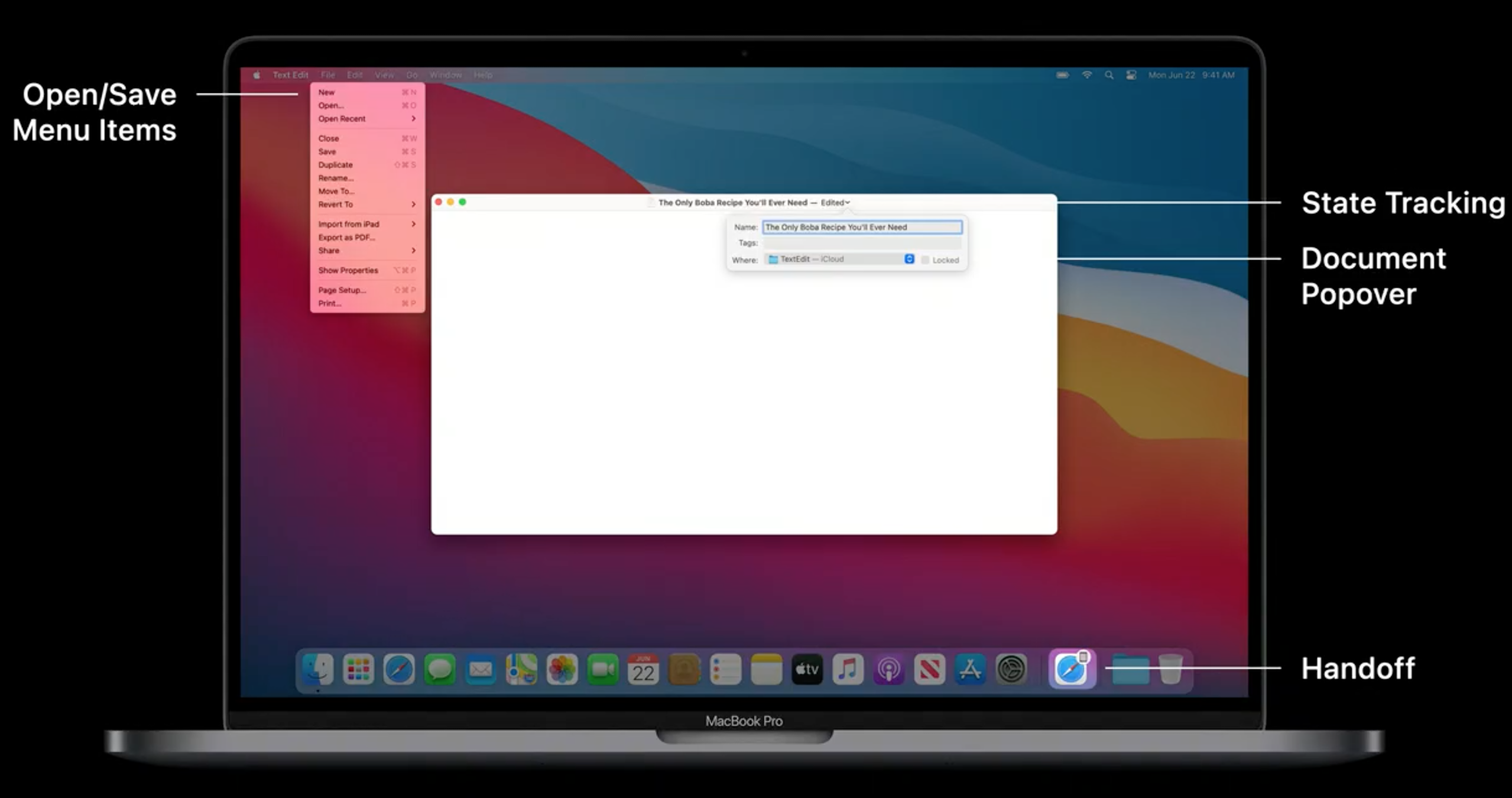1512x798 pixels.
Task: Open the Photos app in Dock
Action: (x=562, y=670)
